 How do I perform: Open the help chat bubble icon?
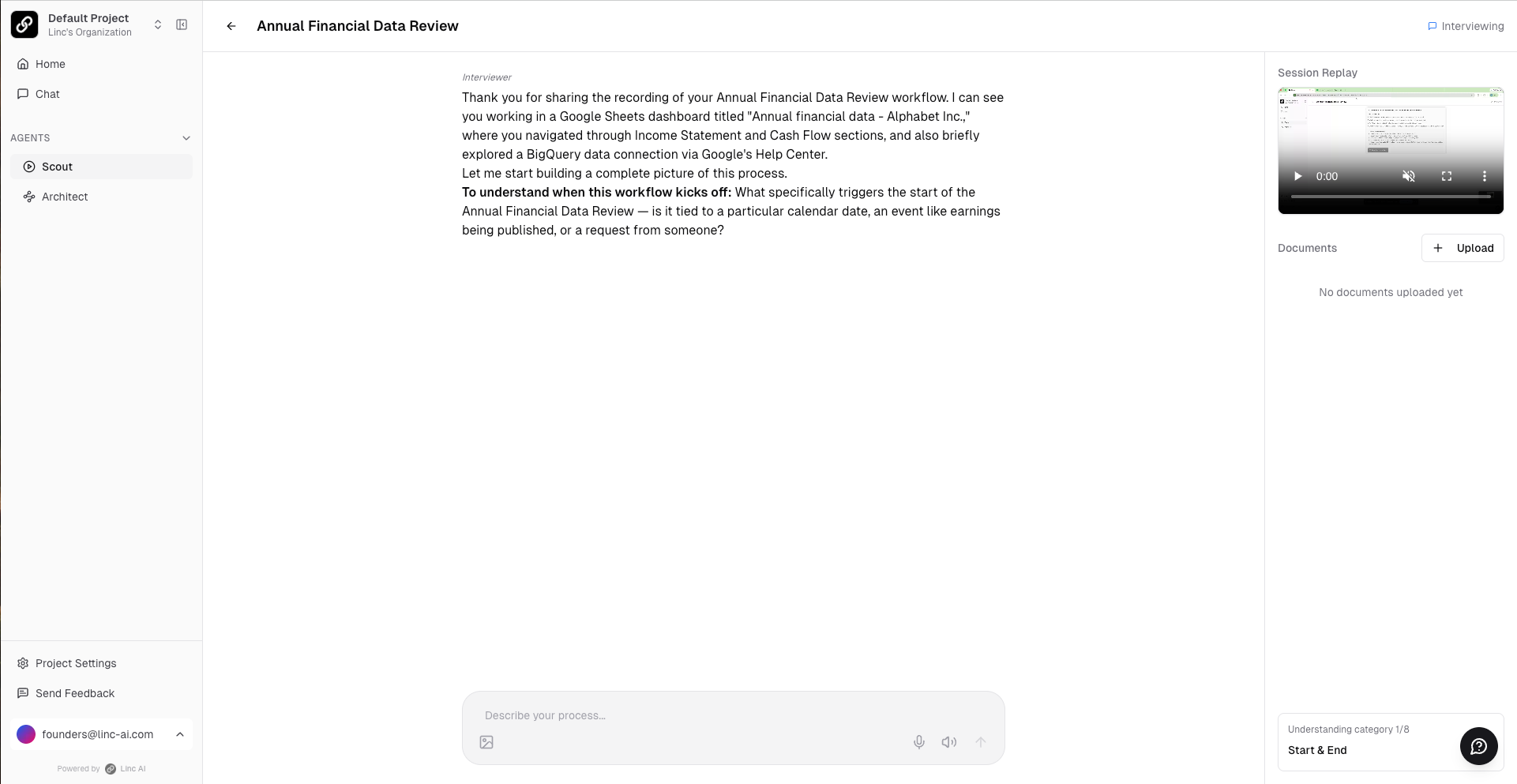[x=1478, y=746]
